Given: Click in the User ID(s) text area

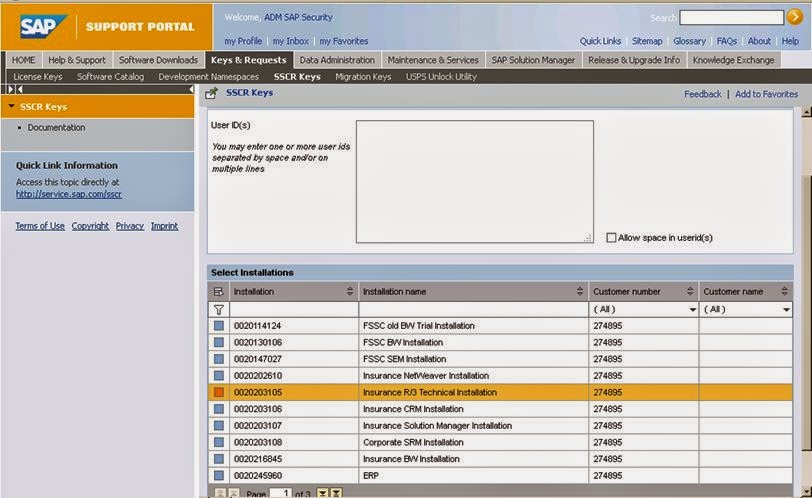Looking at the screenshot, I should coord(475,182).
